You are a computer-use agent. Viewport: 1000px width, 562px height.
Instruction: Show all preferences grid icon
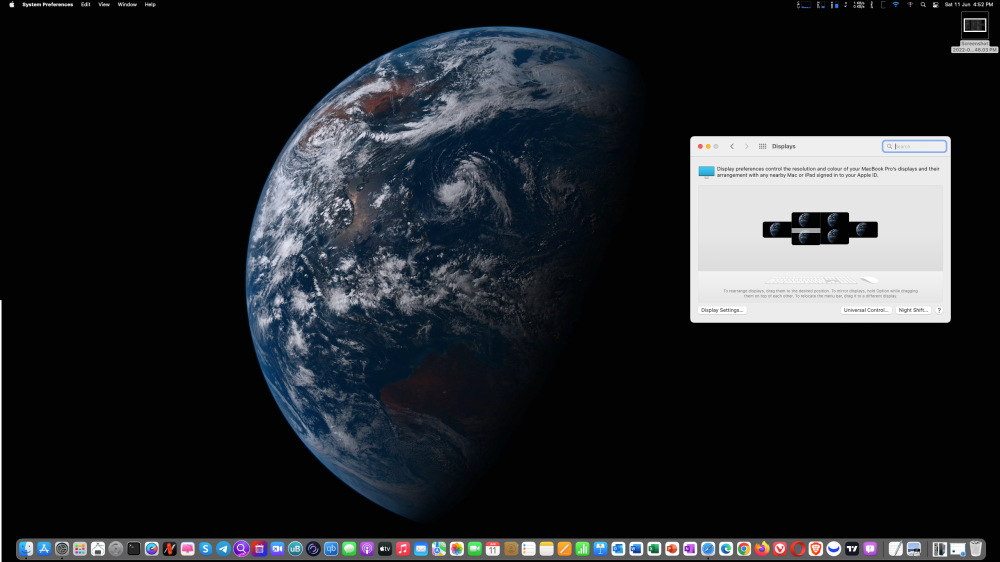[762, 146]
